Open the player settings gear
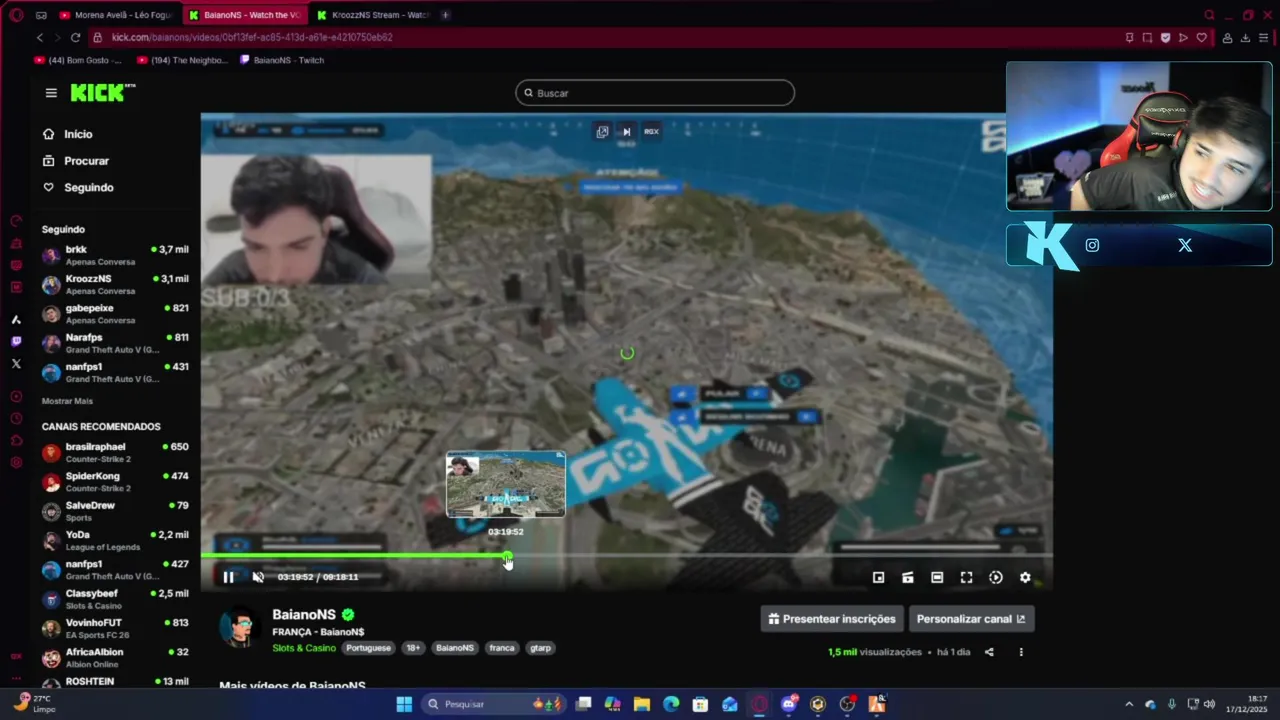The image size is (1280, 720). [x=1025, y=577]
